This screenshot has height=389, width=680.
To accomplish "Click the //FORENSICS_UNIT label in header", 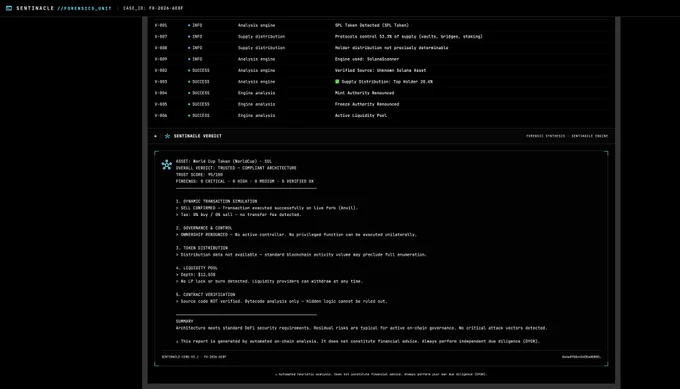I will [x=84, y=8].
